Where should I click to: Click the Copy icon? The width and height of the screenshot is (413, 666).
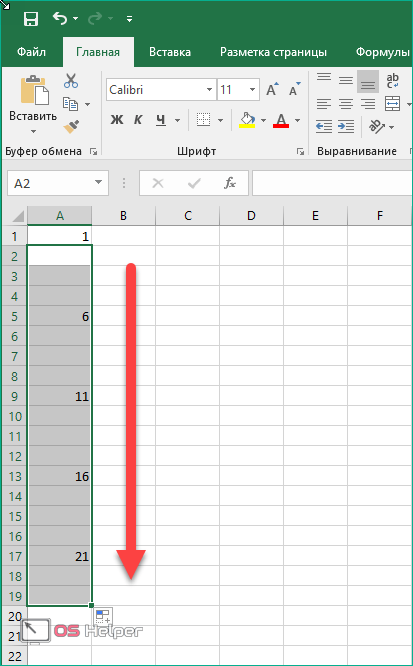click(x=71, y=104)
